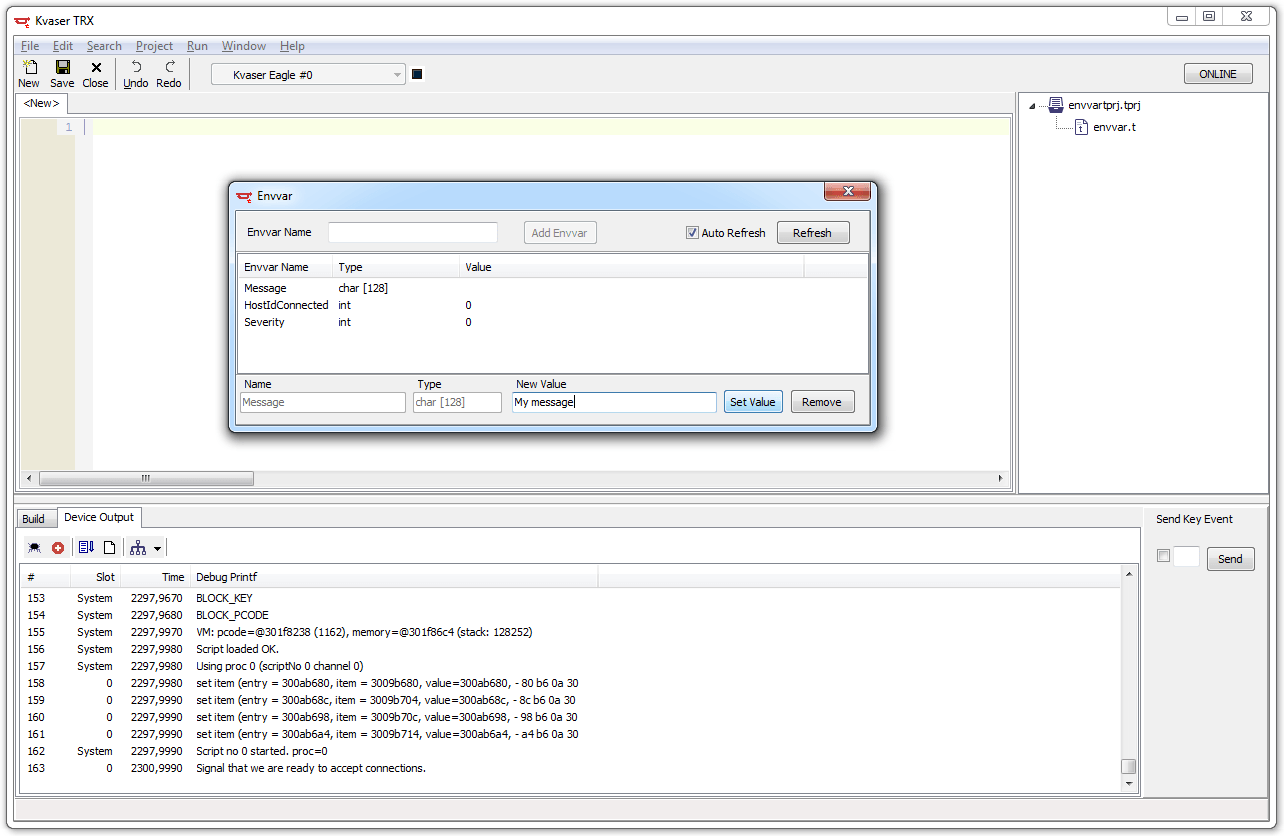This screenshot has height=836, width=1284.
Task: Click the Save toolbar icon
Action: click(62, 67)
